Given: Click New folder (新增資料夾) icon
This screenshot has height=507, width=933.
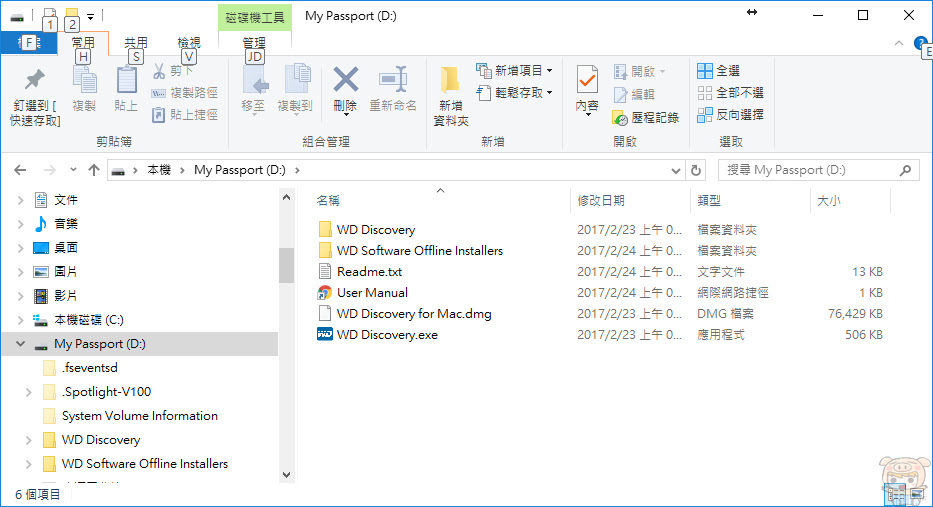Looking at the screenshot, I should [x=450, y=82].
